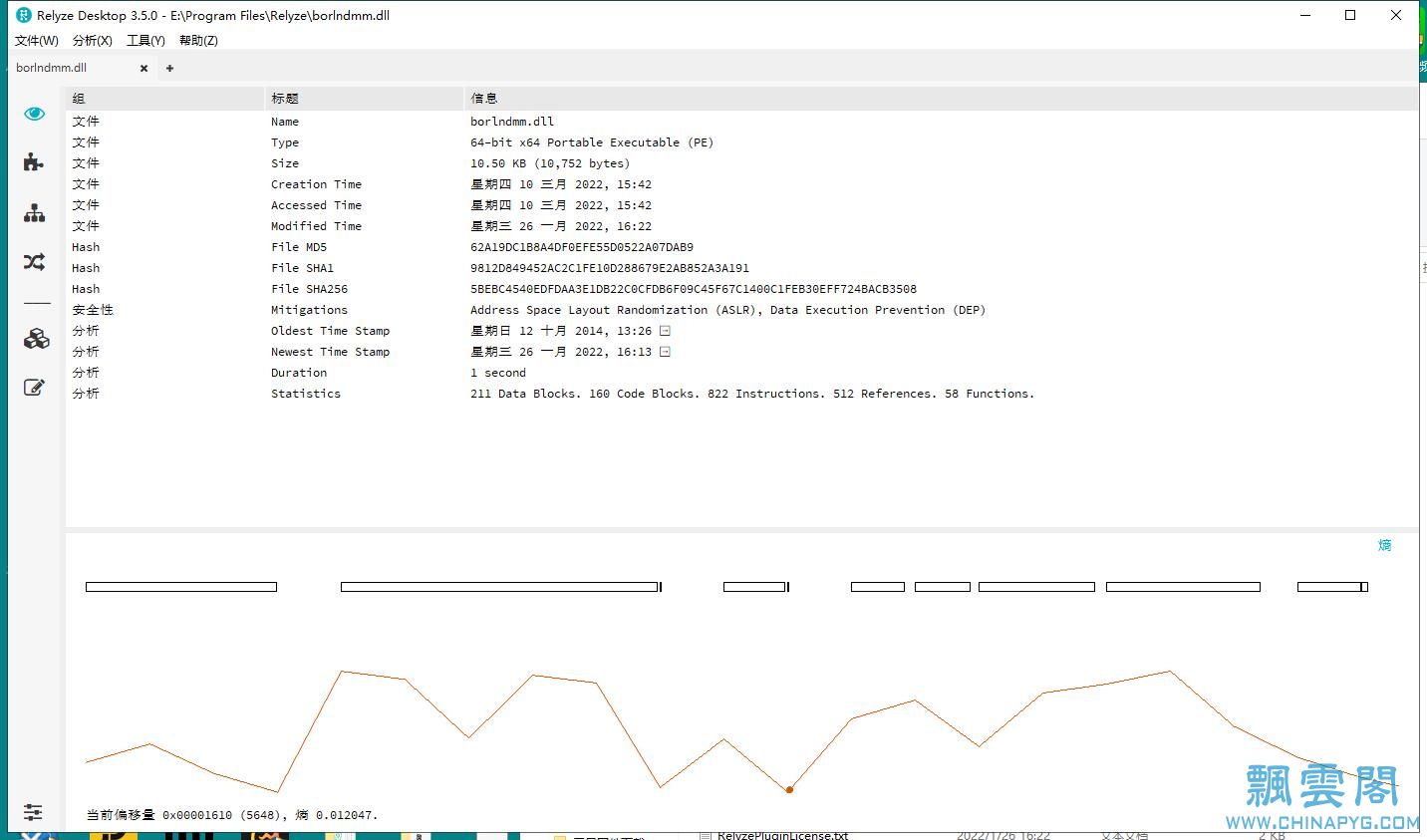1427x840 pixels.
Task: Open the overview eye icon view
Action: point(35,114)
